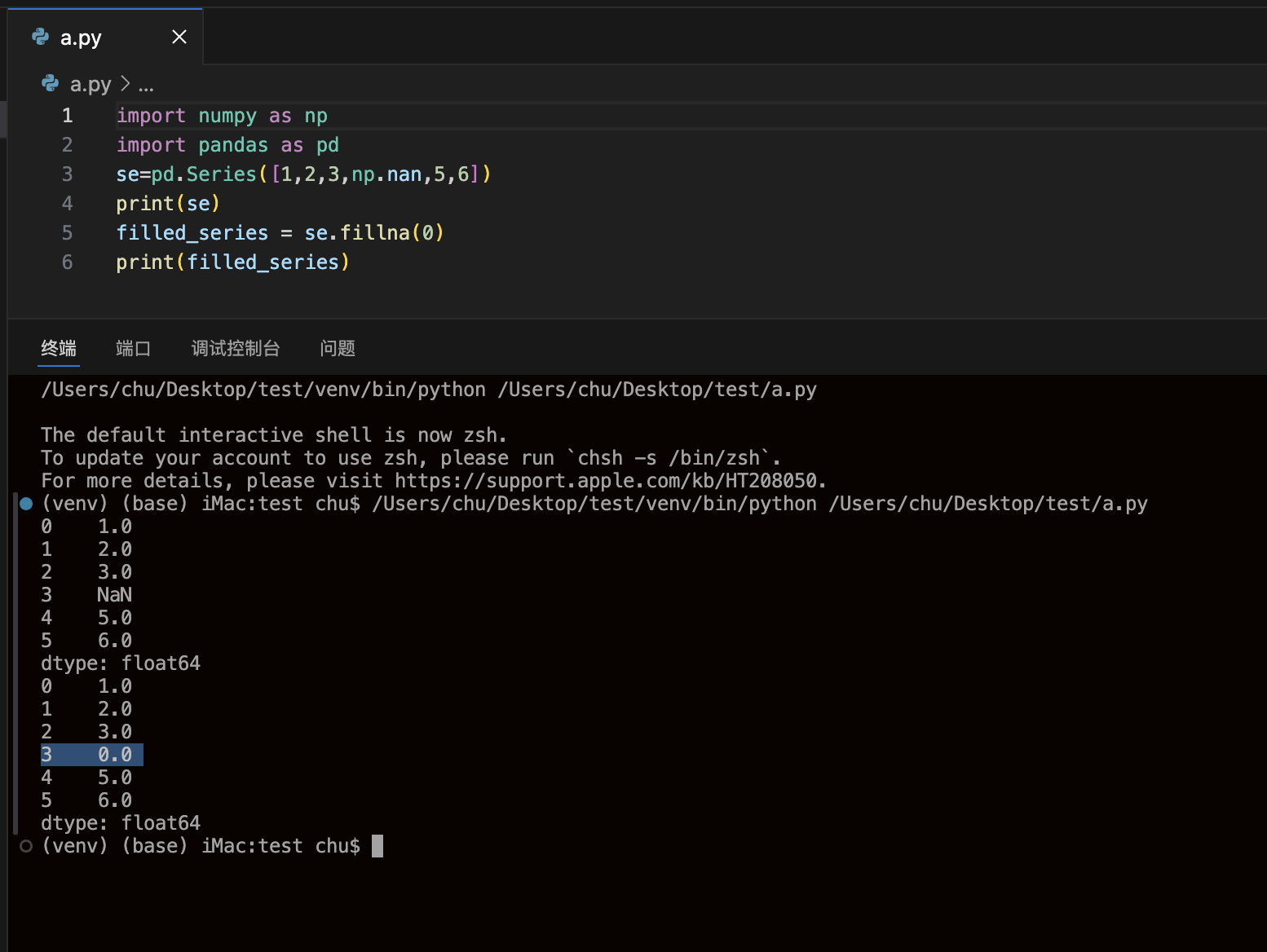Image resolution: width=1267 pixels, height=952 pixels.
Task: Click the blue command marker dot in terminal
Action: [x=26, y=504]
